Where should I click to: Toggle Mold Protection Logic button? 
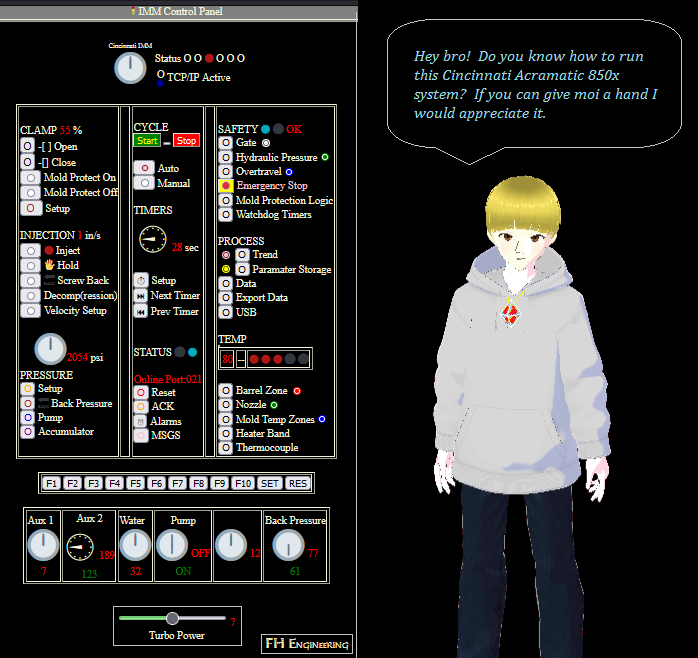point(226,200)
